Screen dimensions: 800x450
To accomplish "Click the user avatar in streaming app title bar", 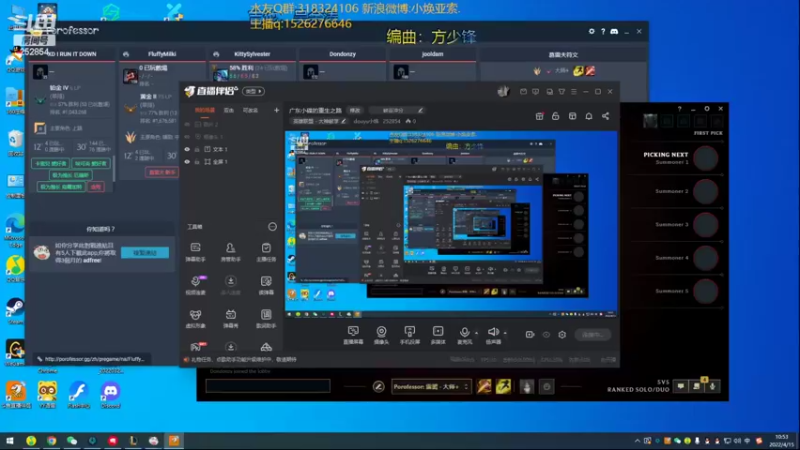I will click(504, 91).
